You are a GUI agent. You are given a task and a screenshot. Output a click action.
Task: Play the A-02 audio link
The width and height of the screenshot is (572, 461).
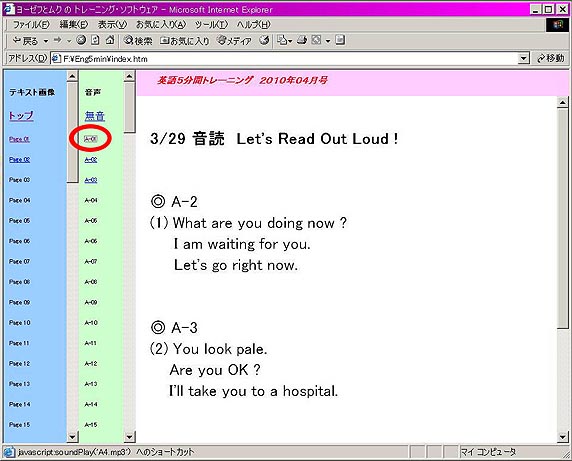[91, 160]
